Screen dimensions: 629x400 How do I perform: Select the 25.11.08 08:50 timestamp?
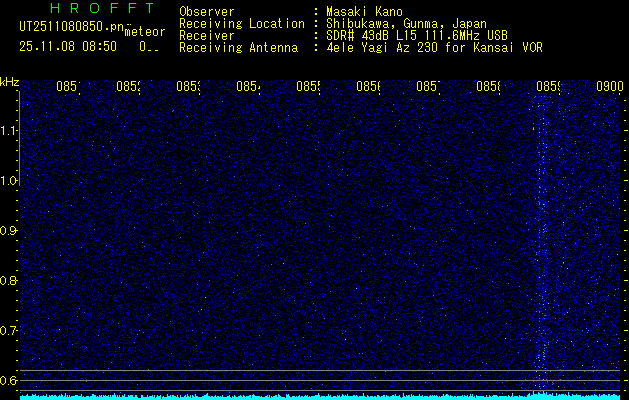[x=67, y=46]
